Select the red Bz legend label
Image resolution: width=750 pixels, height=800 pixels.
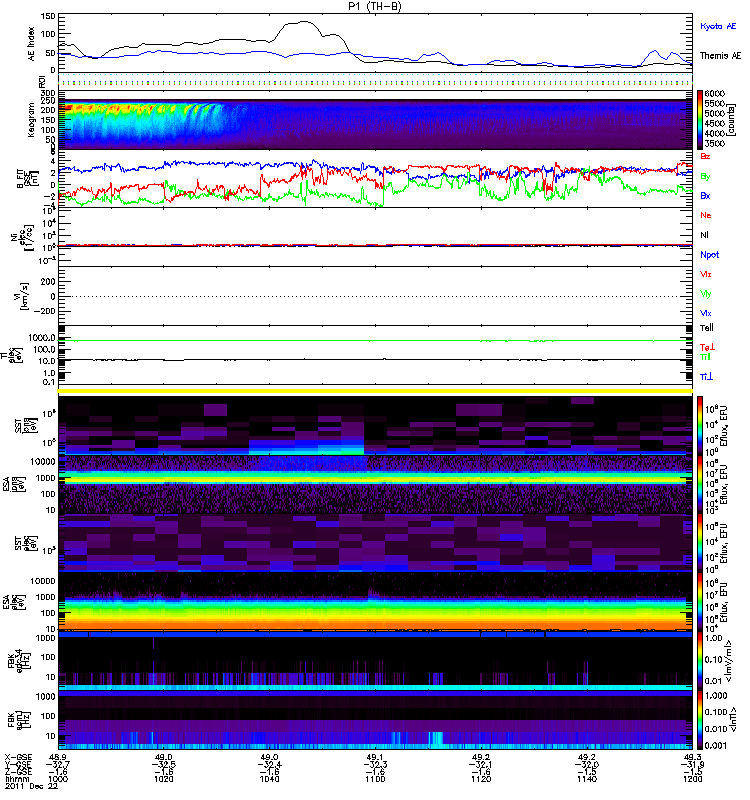point(705,157)
